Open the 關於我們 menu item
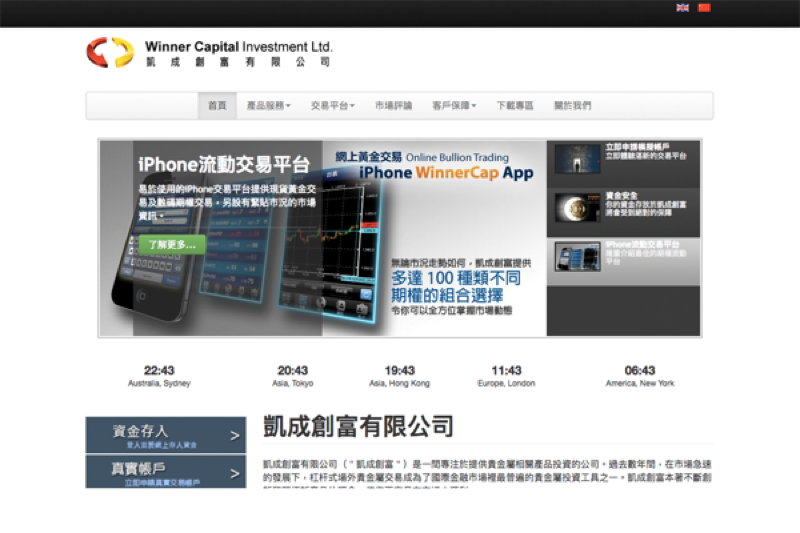Image resolution: width=800 pixels, height=533 pixels. pos(572,106)
